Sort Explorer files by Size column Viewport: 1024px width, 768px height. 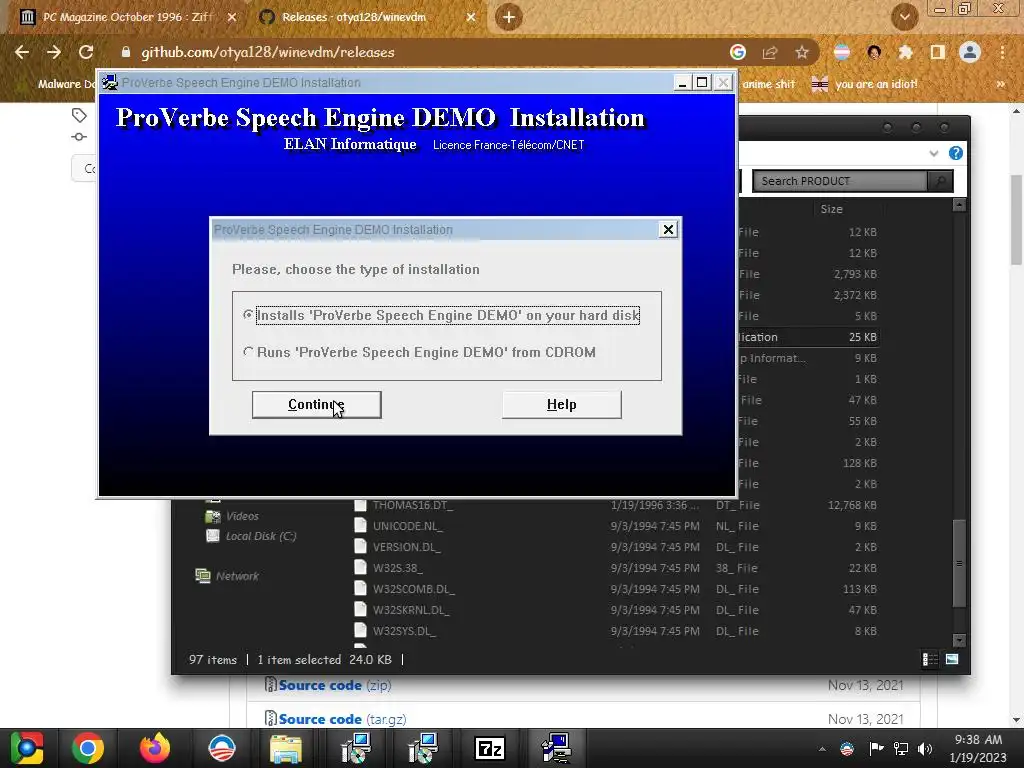click(831, 209)
